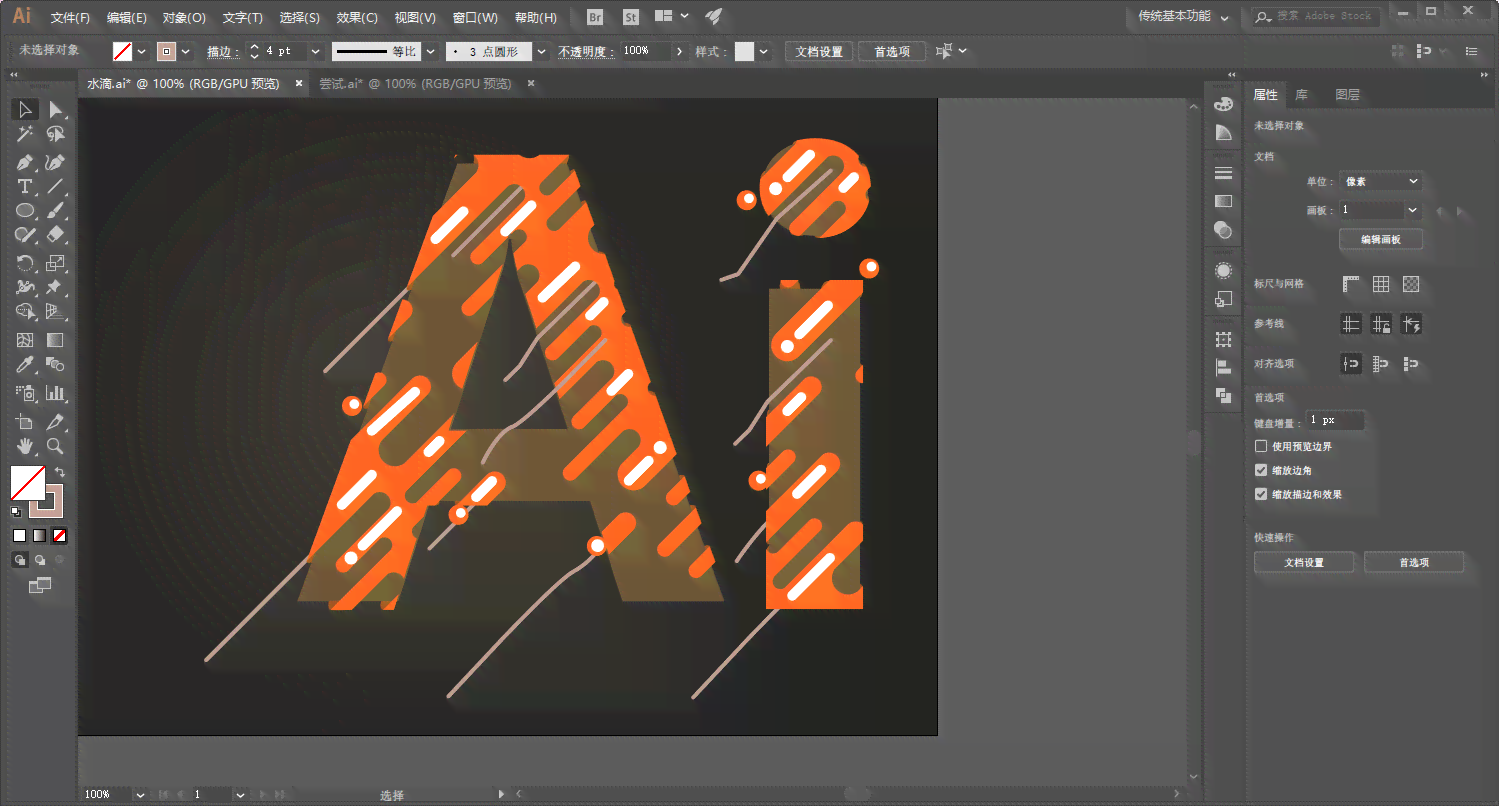Screen dimensions: 1499x806
Task: Toggle grid display icon in 标尺与网格
Action: (x=1381, y=284)
